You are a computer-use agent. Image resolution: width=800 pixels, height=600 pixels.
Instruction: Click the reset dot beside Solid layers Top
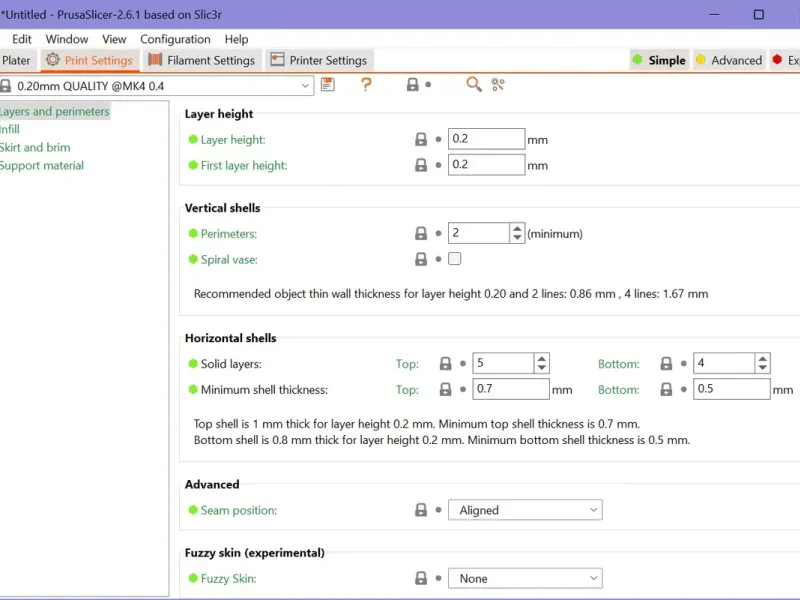coord(463,364)
